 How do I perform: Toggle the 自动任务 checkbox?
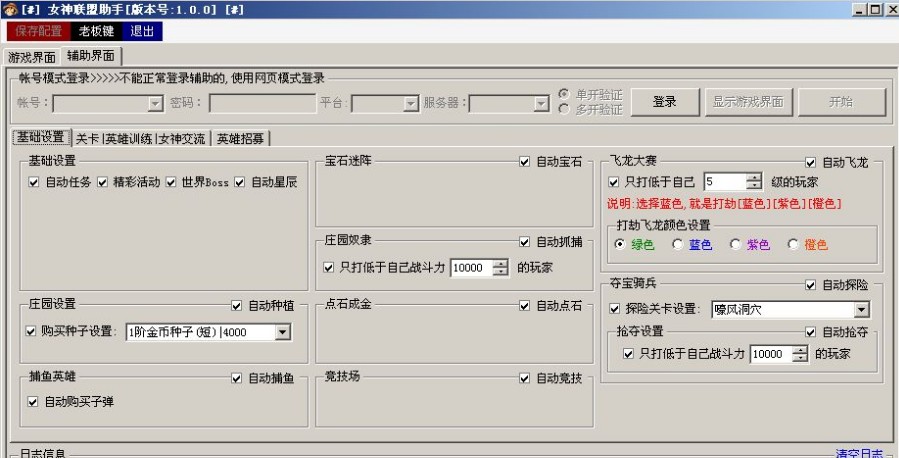pyautogui.click(x=34, y=183)
